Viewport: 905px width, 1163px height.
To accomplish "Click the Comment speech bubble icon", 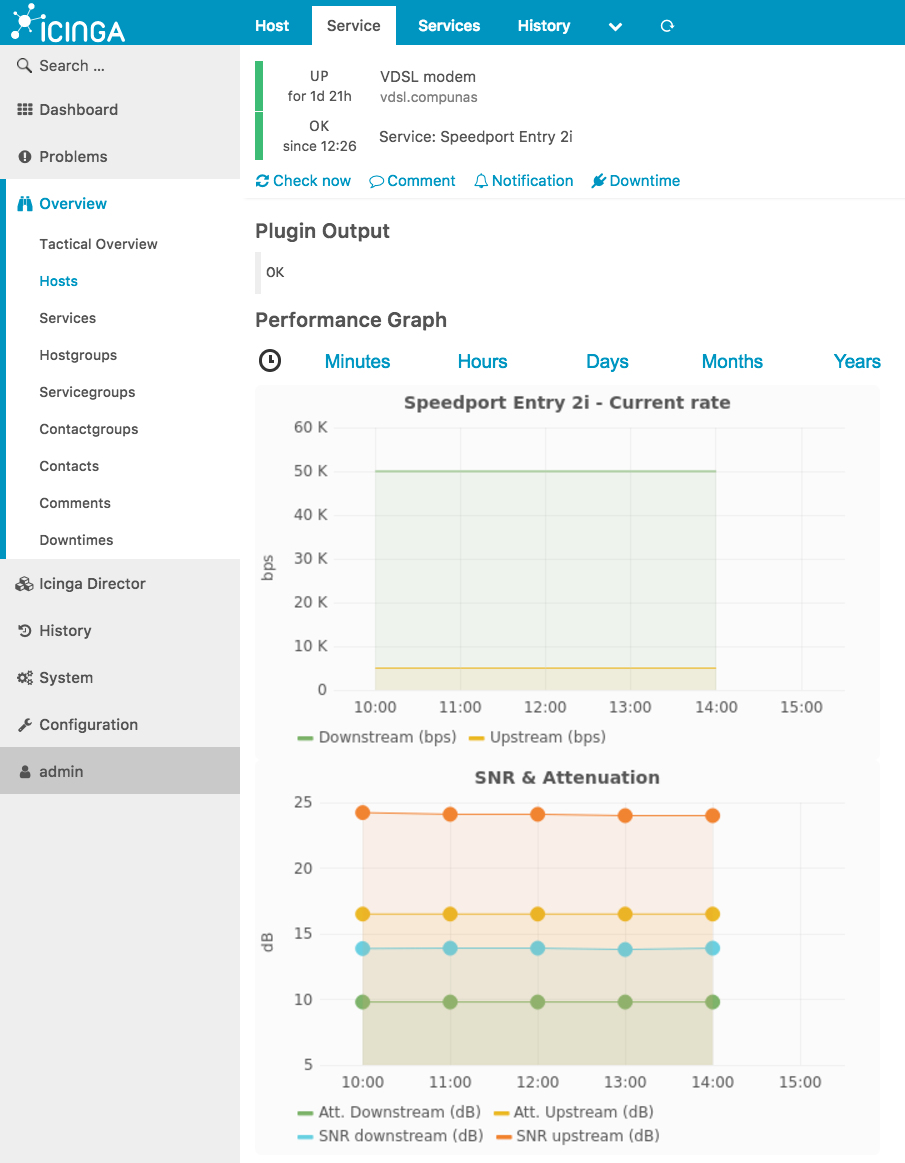I will pyautogui.click(x=376, y=182).
